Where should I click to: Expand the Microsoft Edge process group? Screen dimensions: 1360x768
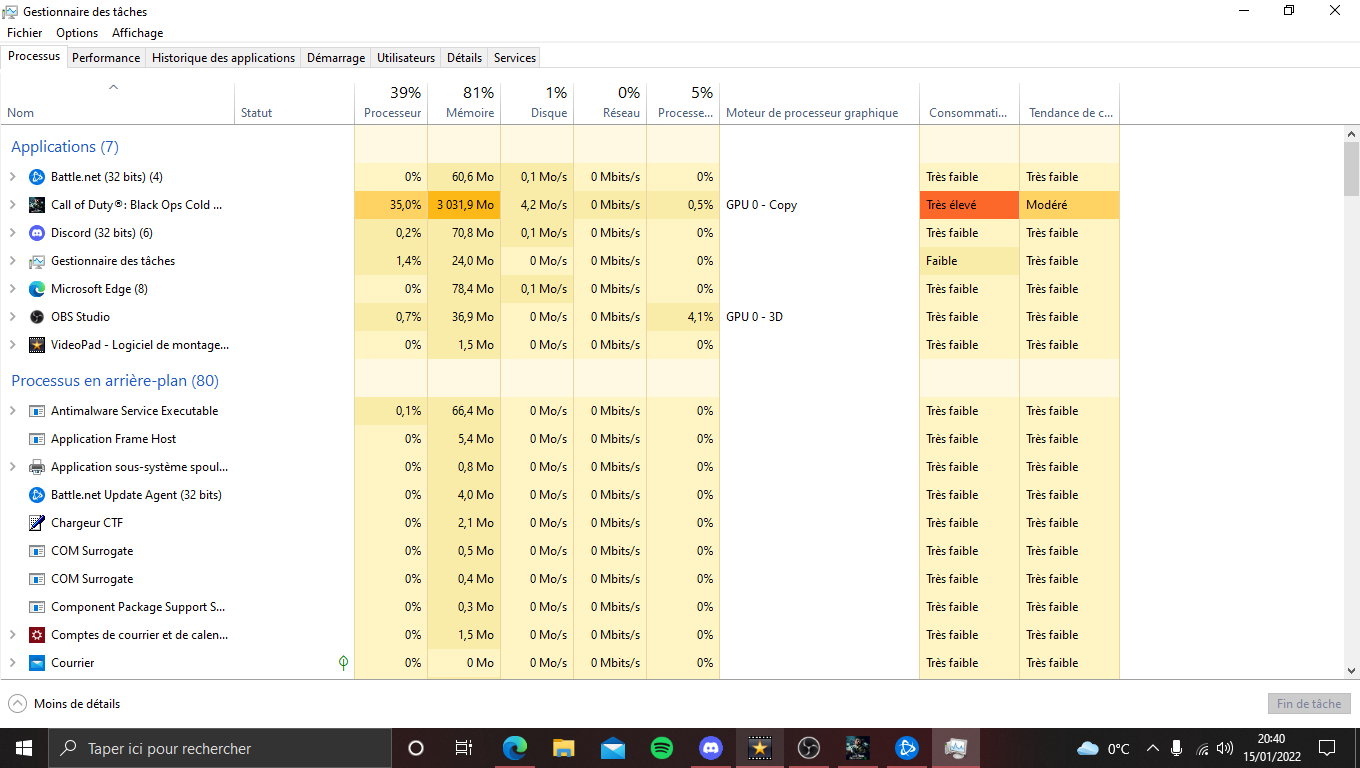13,289
